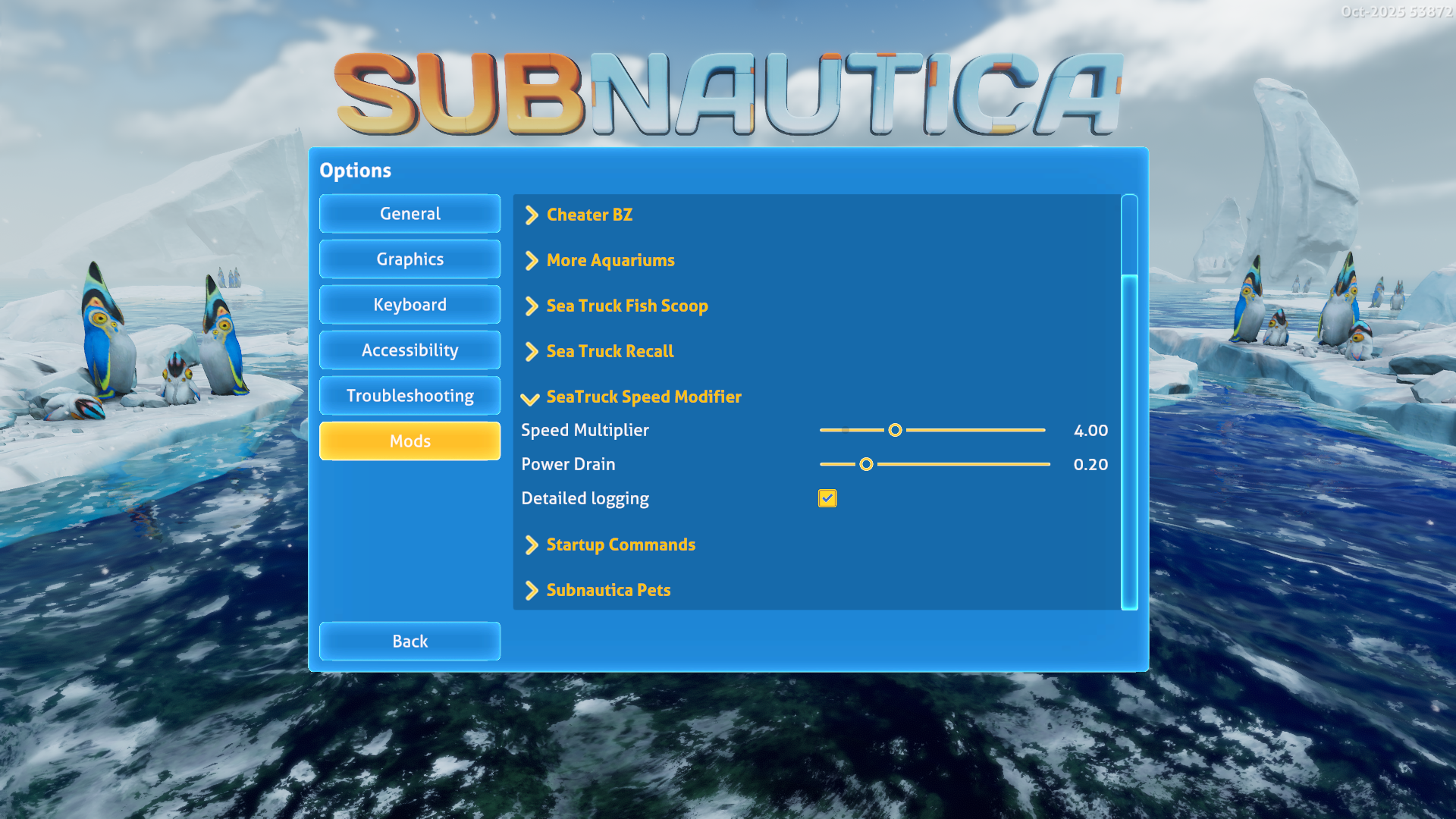The image size is (1456, 819).
Task: Adjust the Power Drain slider handle
Action: coord(866,465)
